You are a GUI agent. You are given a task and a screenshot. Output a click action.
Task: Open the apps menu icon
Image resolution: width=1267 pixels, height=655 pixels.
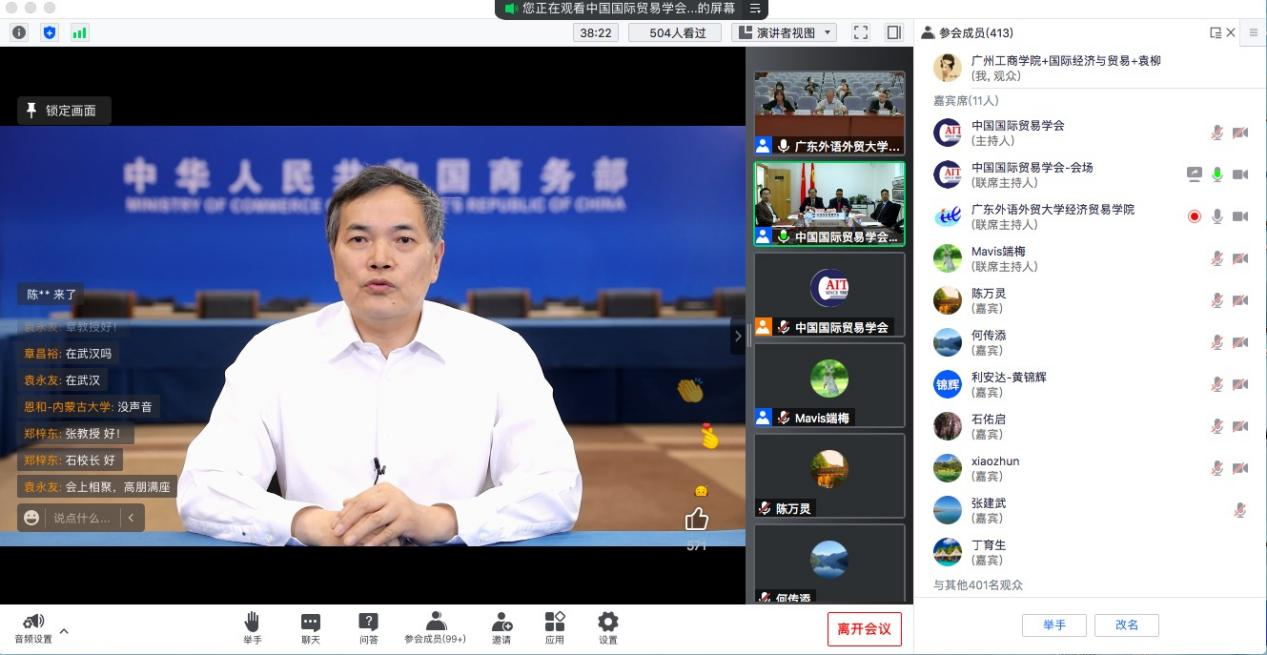point(554,627)
